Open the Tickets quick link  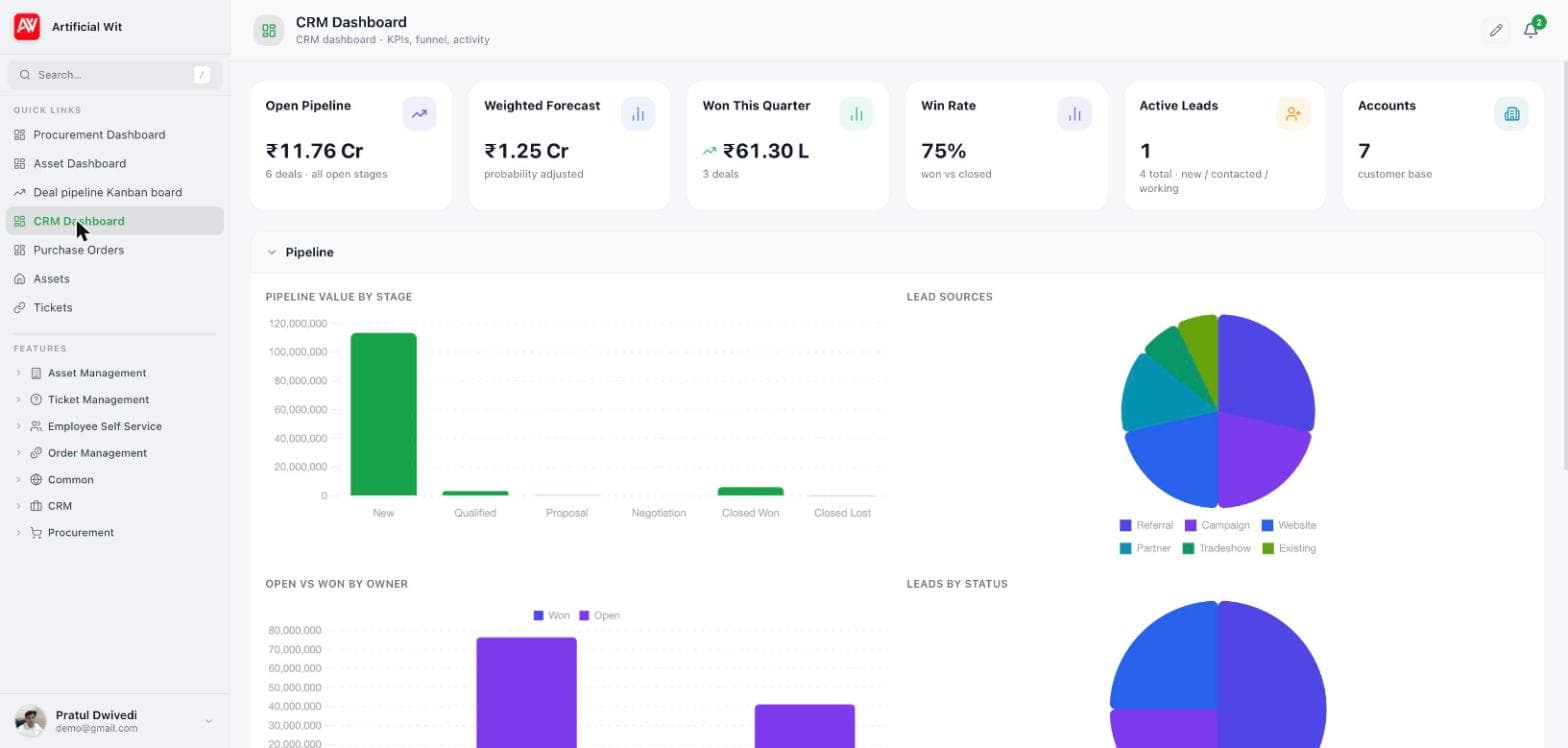click(115, 308)
